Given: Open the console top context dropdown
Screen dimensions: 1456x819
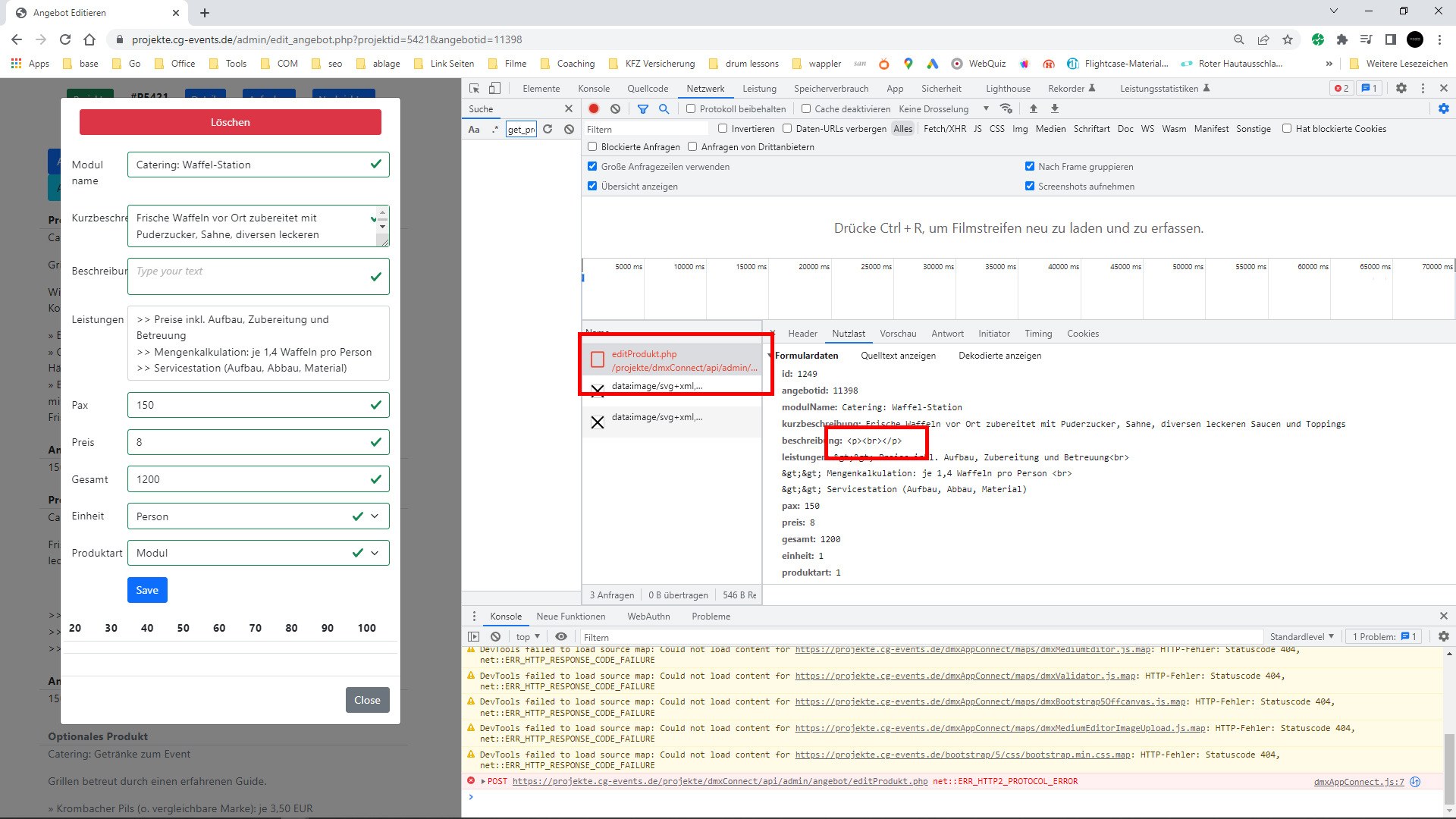Looking at the screenshot, I should pyautogui.click(x=528, y=637).
